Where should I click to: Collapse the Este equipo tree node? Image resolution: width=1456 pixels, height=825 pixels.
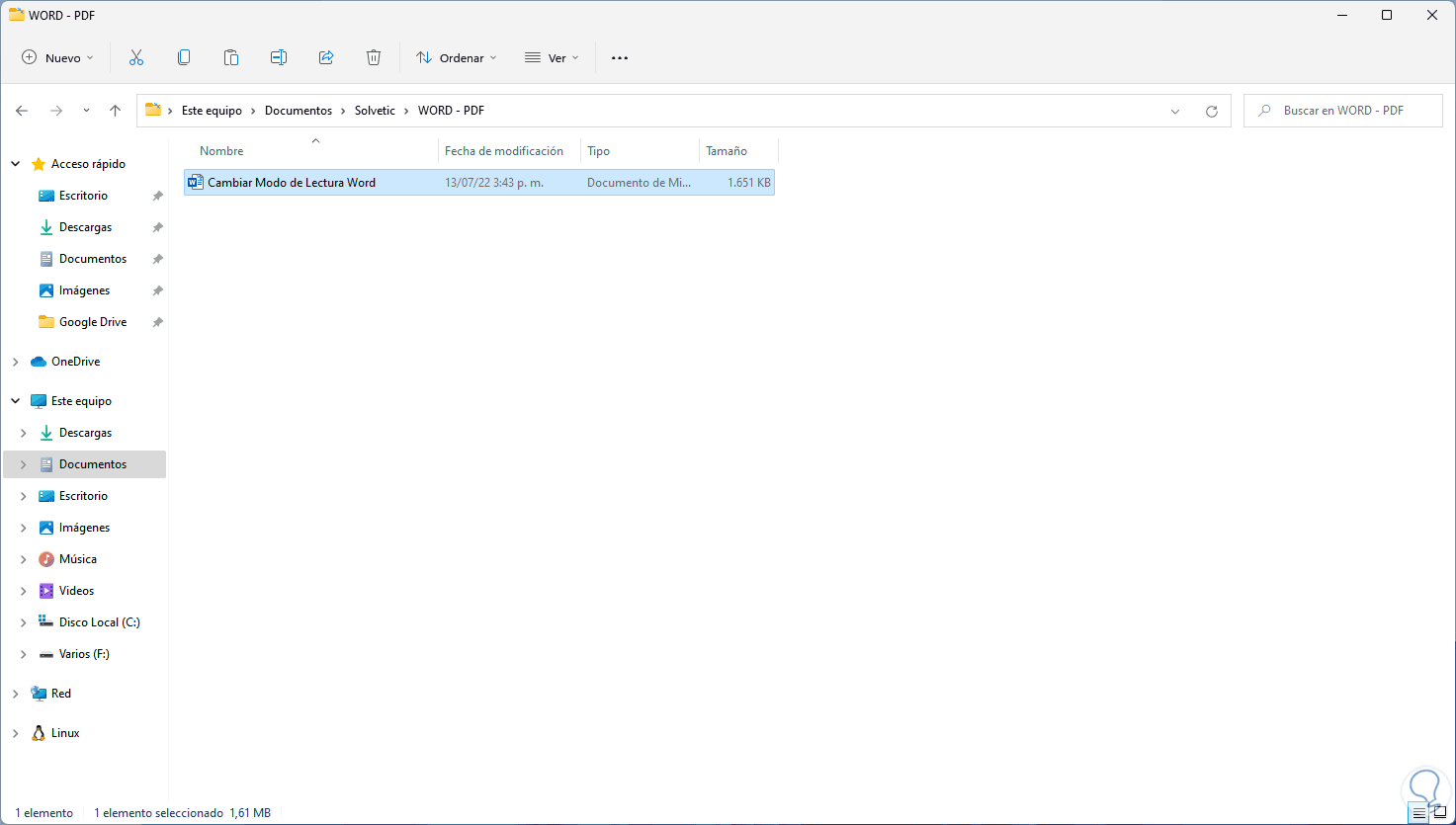pyautogui.click(x=16, y=401)
